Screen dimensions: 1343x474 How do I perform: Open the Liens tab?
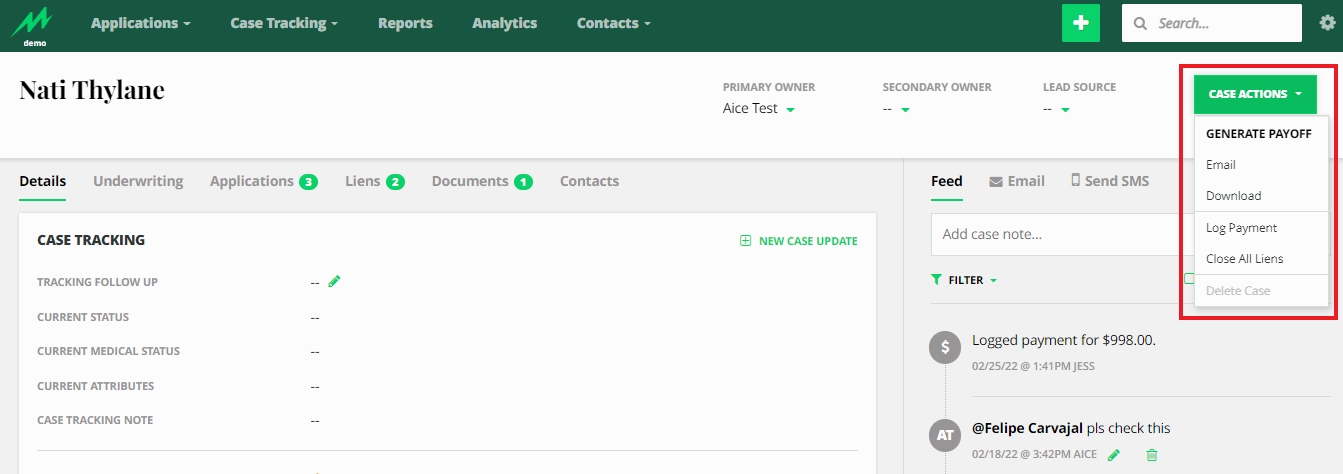374,181
